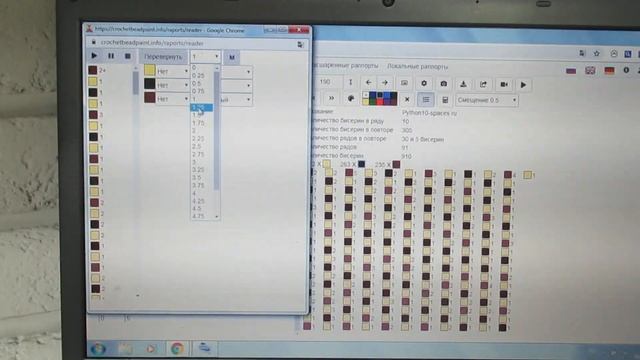640x360 pixels.
Task: Click the double chevron » icon
Action: pyautogui.click(x=331, y=98)
